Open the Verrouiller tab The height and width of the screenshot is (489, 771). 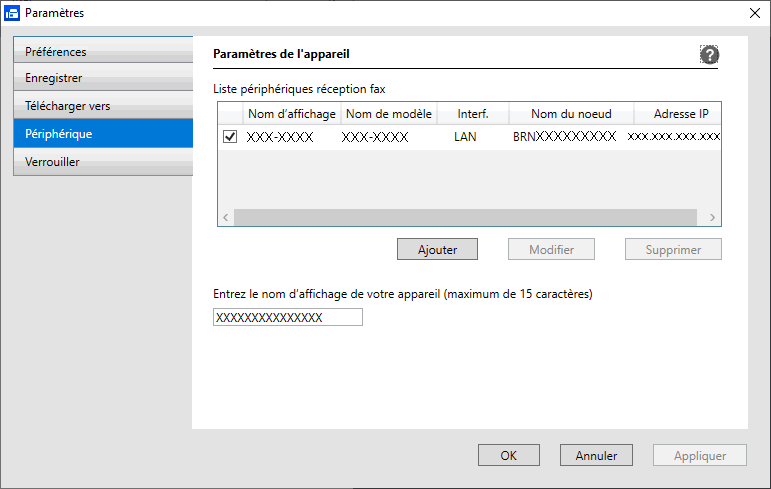pyautogui.click(x=103, y=162)
